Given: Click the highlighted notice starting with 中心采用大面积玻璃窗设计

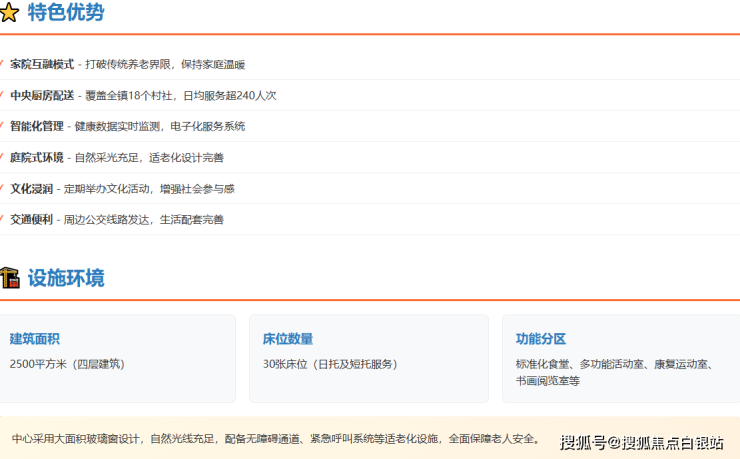Looking at the screenshot, I should pyautogui.click(x=275, y=438).
